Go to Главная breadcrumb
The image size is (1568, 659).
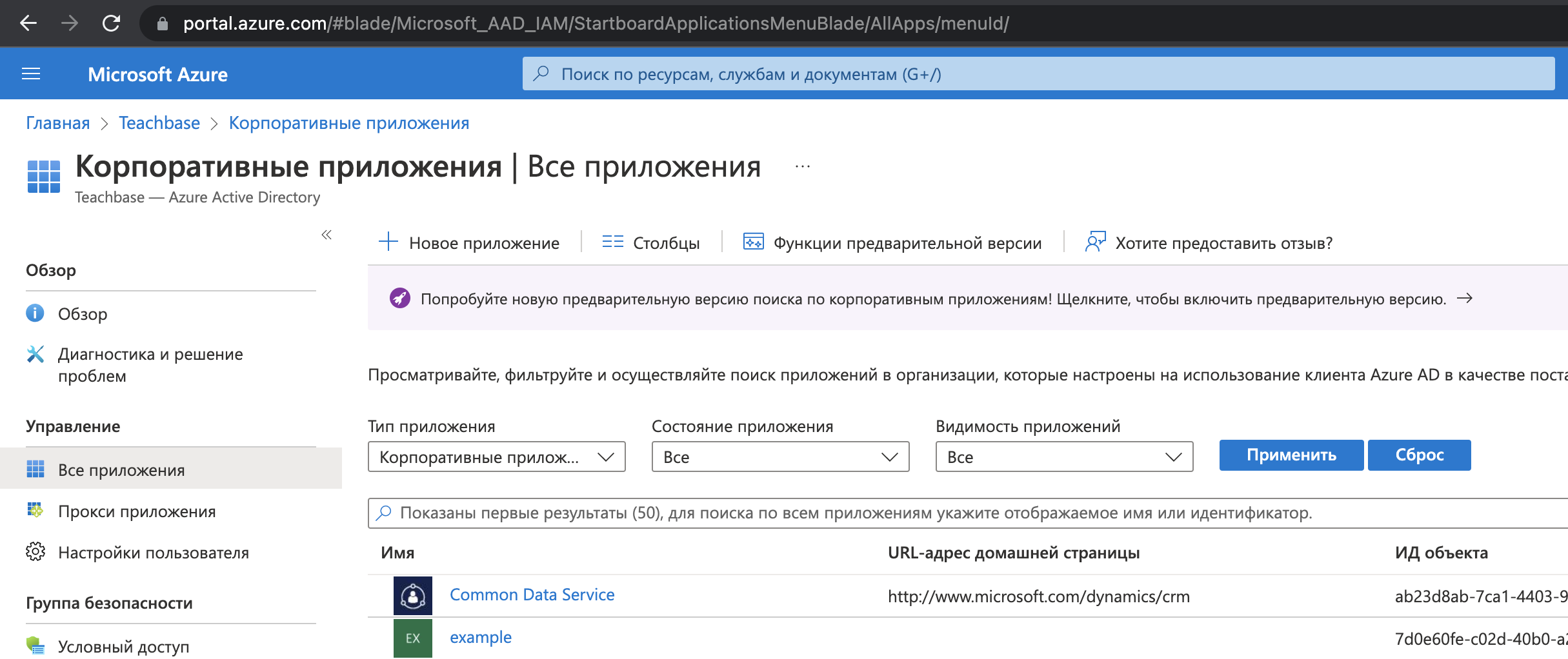tap(57, 123)
